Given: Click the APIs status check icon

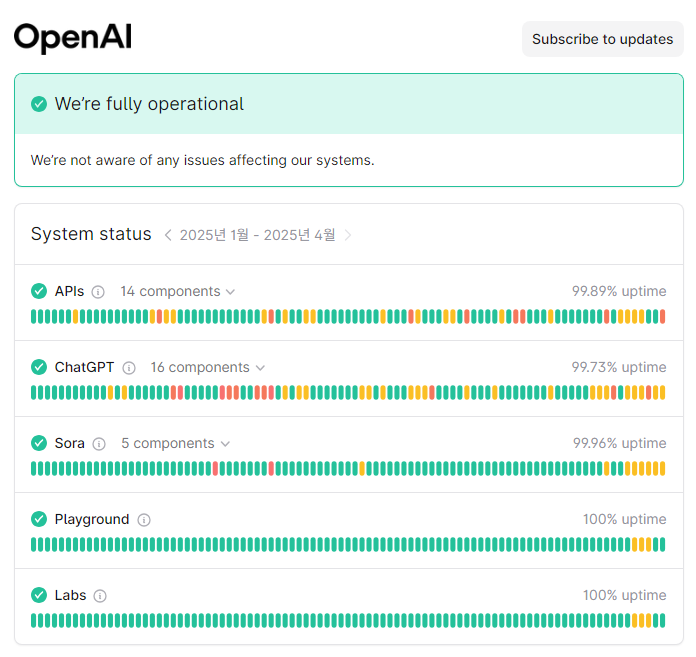Looking at the screenshot, I should tap(39, 291).
